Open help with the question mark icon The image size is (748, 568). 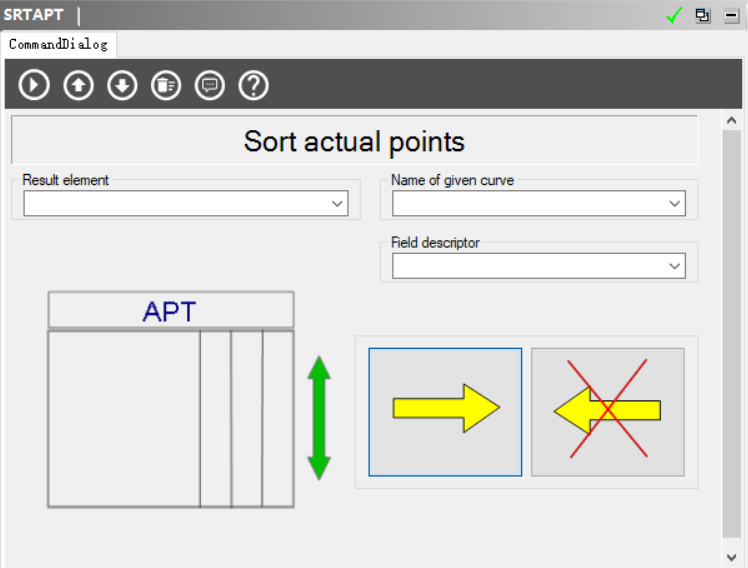[x=254, y=85]
